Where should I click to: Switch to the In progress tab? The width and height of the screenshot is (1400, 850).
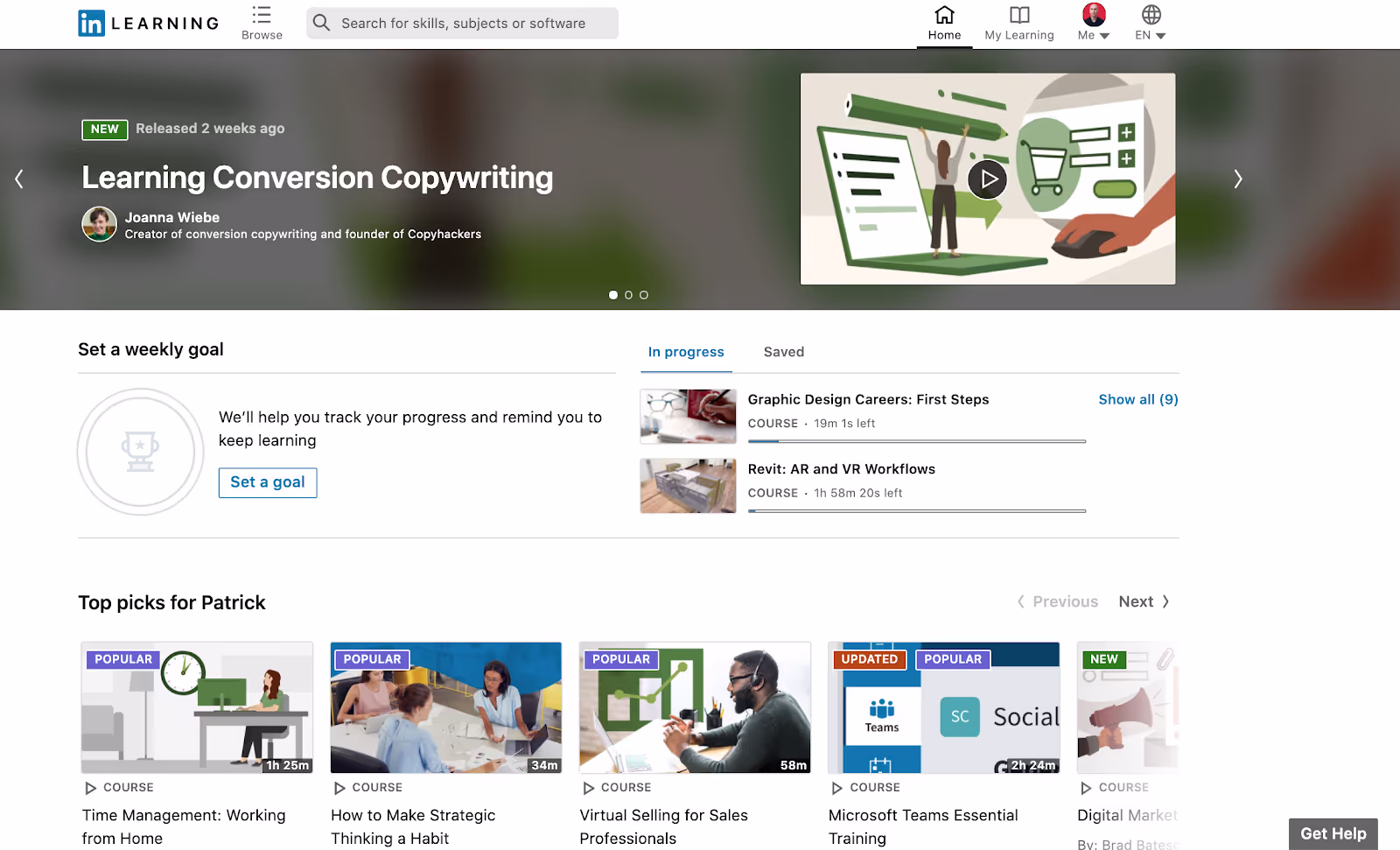686,352
